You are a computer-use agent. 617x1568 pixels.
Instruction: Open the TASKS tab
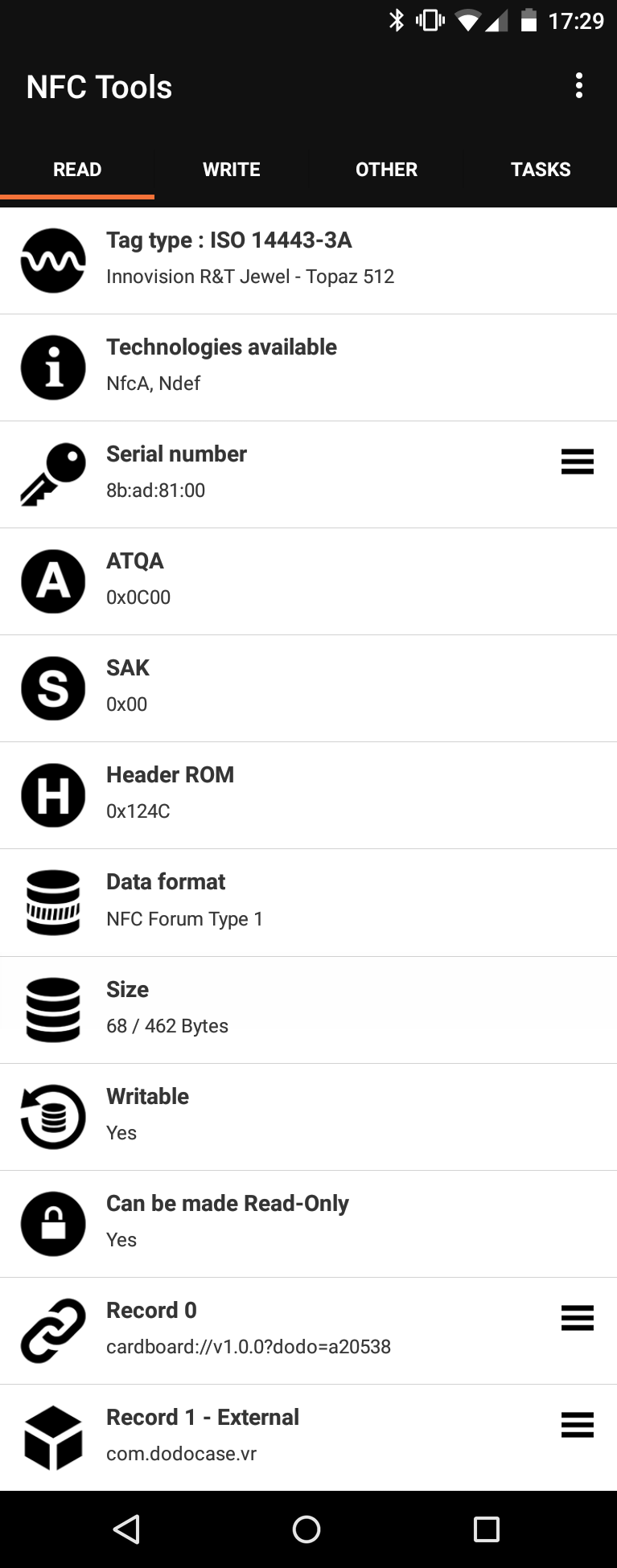[x=541, y=170]
